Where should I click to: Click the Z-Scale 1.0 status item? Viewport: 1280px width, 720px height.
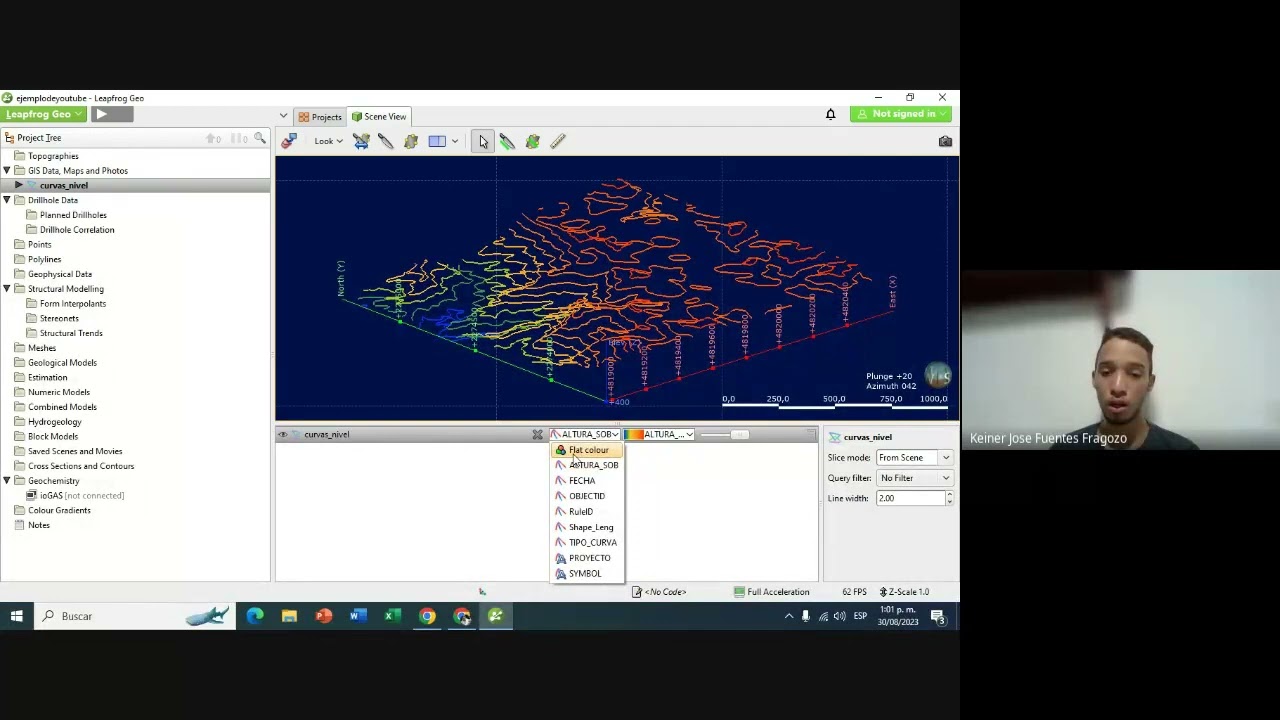[904, 592]
